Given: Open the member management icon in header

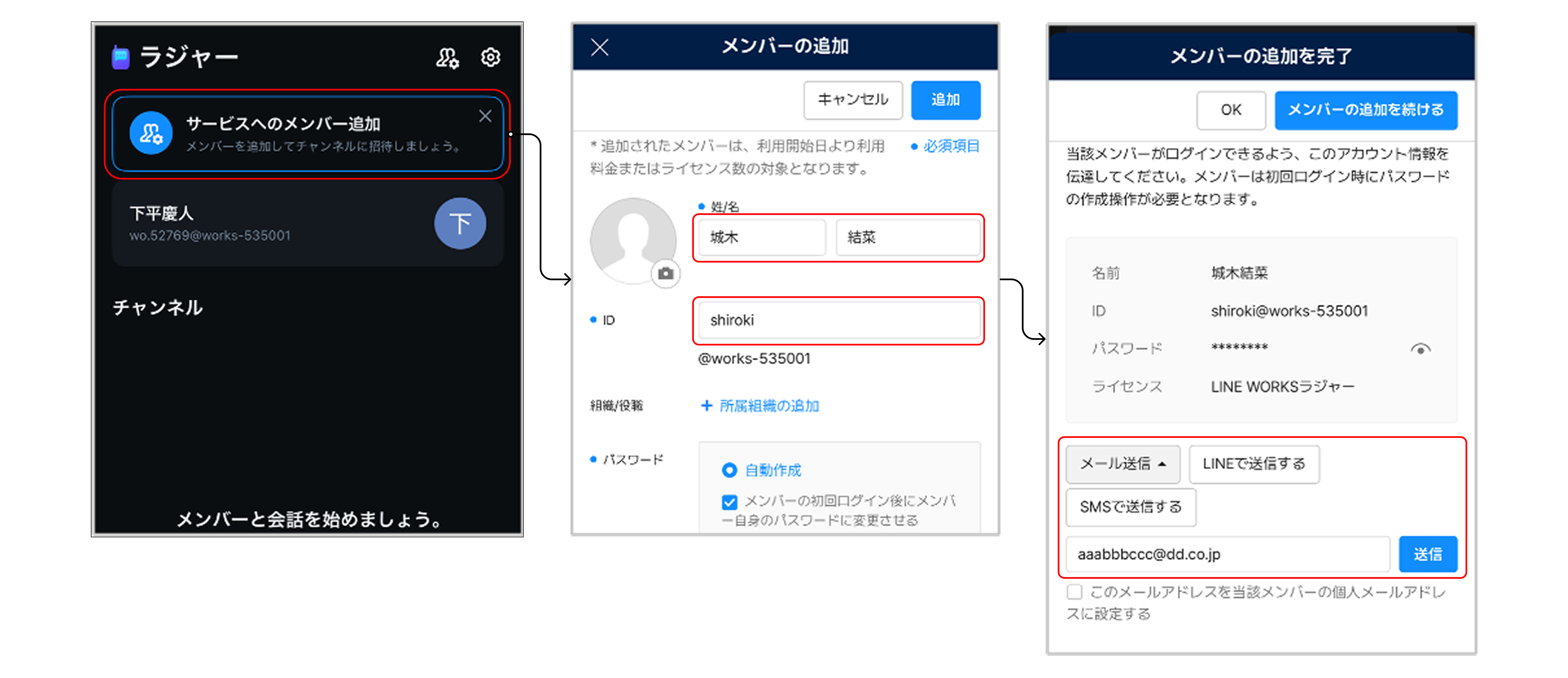Looking at the screenshot, I should [x=447, y=58].
